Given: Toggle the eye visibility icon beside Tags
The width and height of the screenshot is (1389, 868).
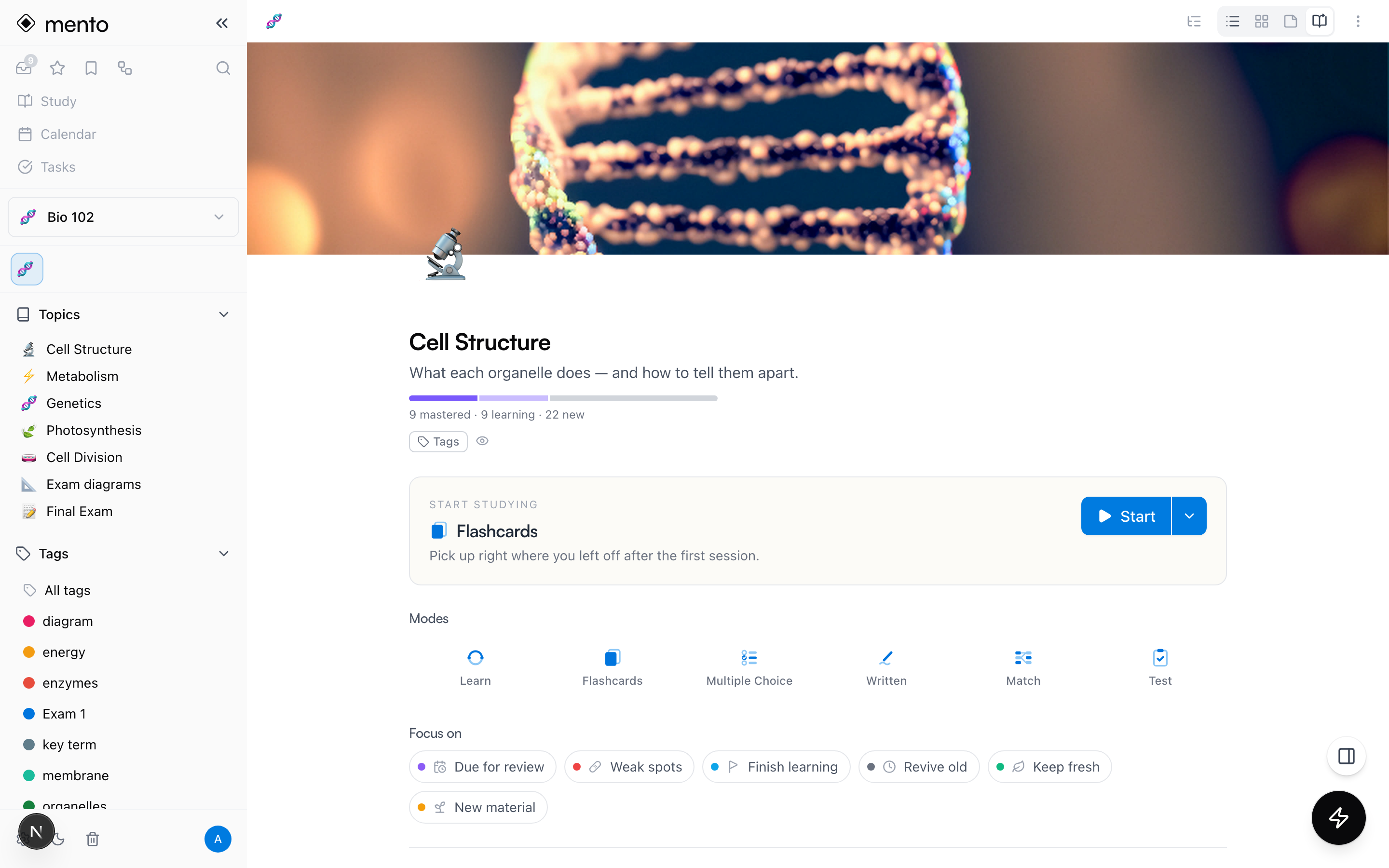Looking at the screenshot, I should [x=482, y=441].
